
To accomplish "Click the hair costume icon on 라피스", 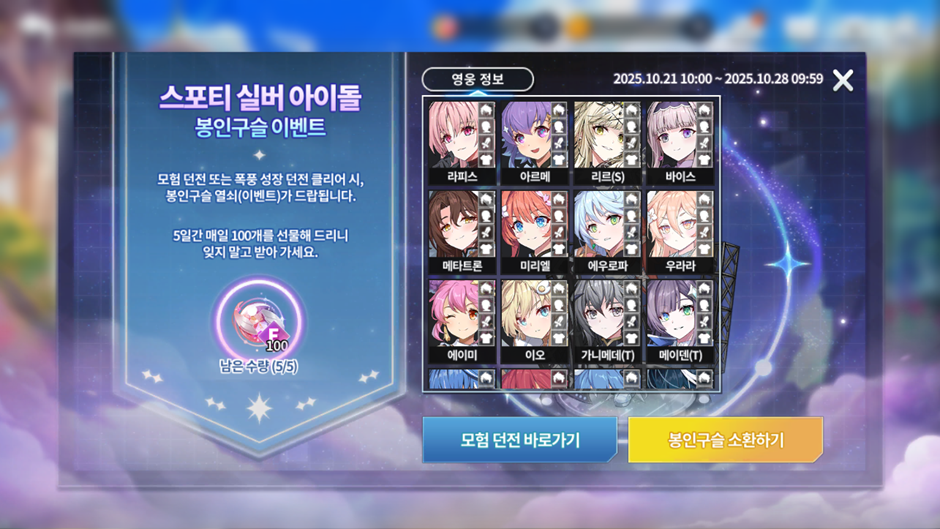I will pos(486,110).
